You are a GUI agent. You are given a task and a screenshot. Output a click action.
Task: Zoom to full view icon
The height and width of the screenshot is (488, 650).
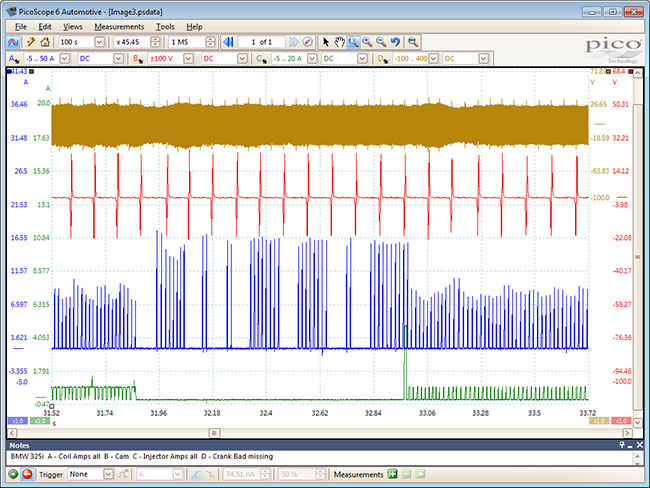(x=412, y=42)
